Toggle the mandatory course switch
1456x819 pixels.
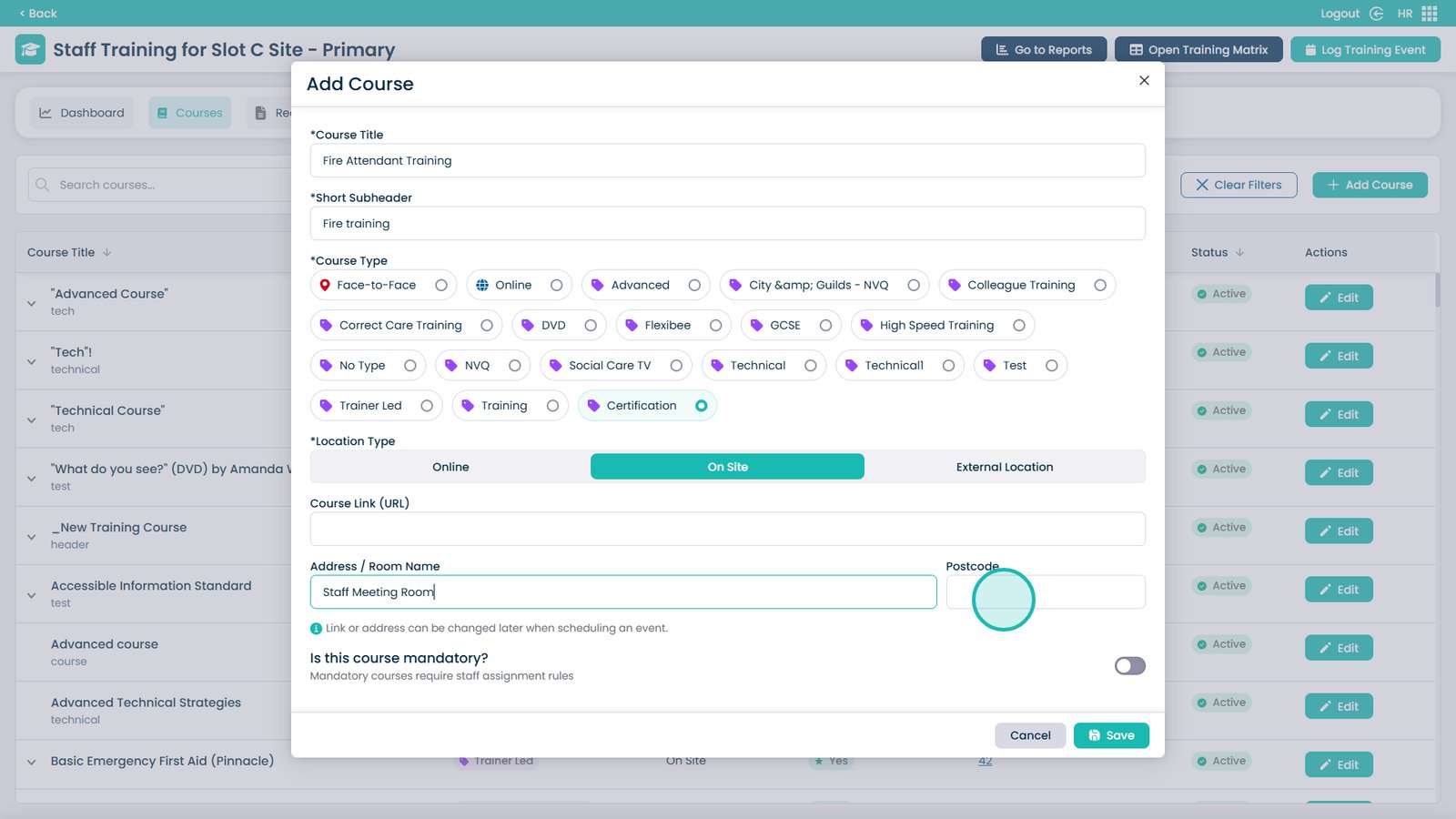click(x=1129, y=666)
